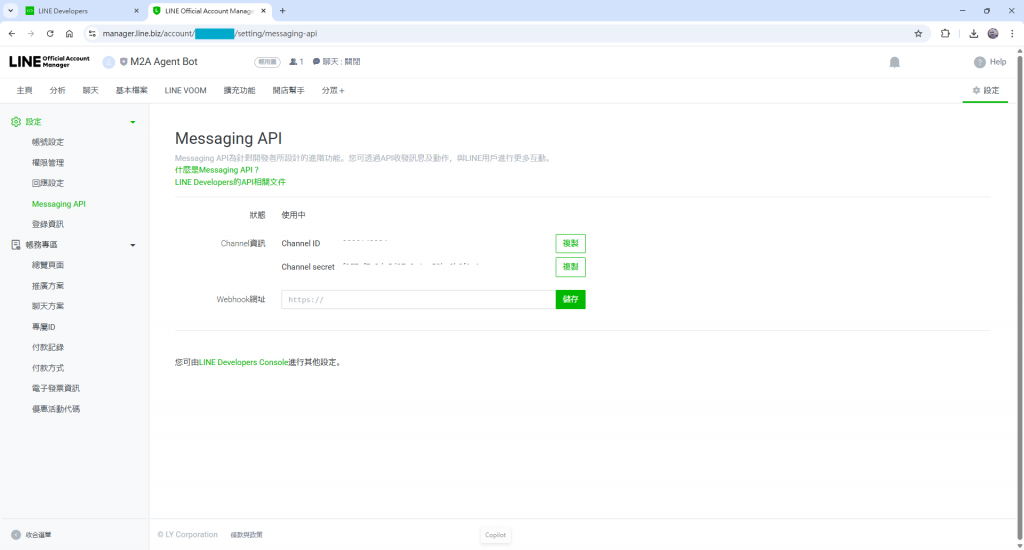This screenshot has height=550, width=1024.
Task: Open 分析 analytics tab
Action: [x=57, y=90]
